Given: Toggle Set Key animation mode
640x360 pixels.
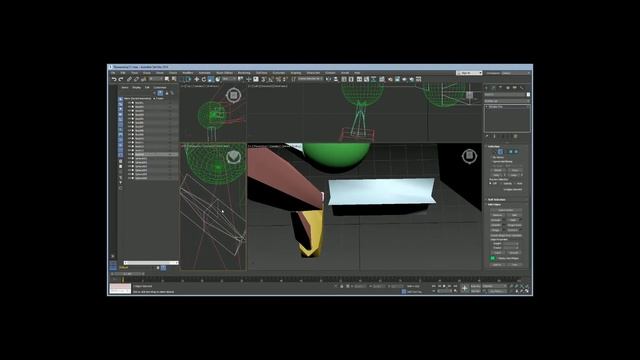Looking at the screenshot, I should [476, 291].
